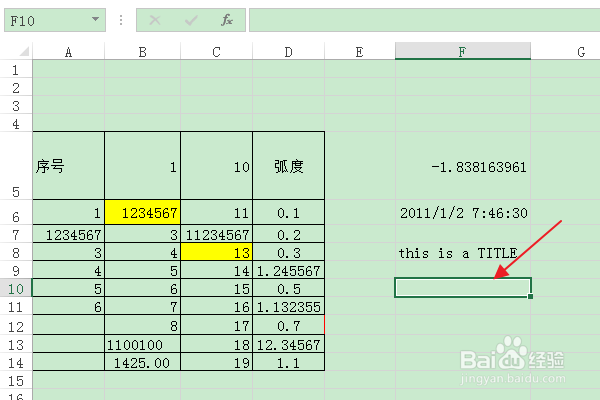Select column G header
600x400 pixels.
566,51
